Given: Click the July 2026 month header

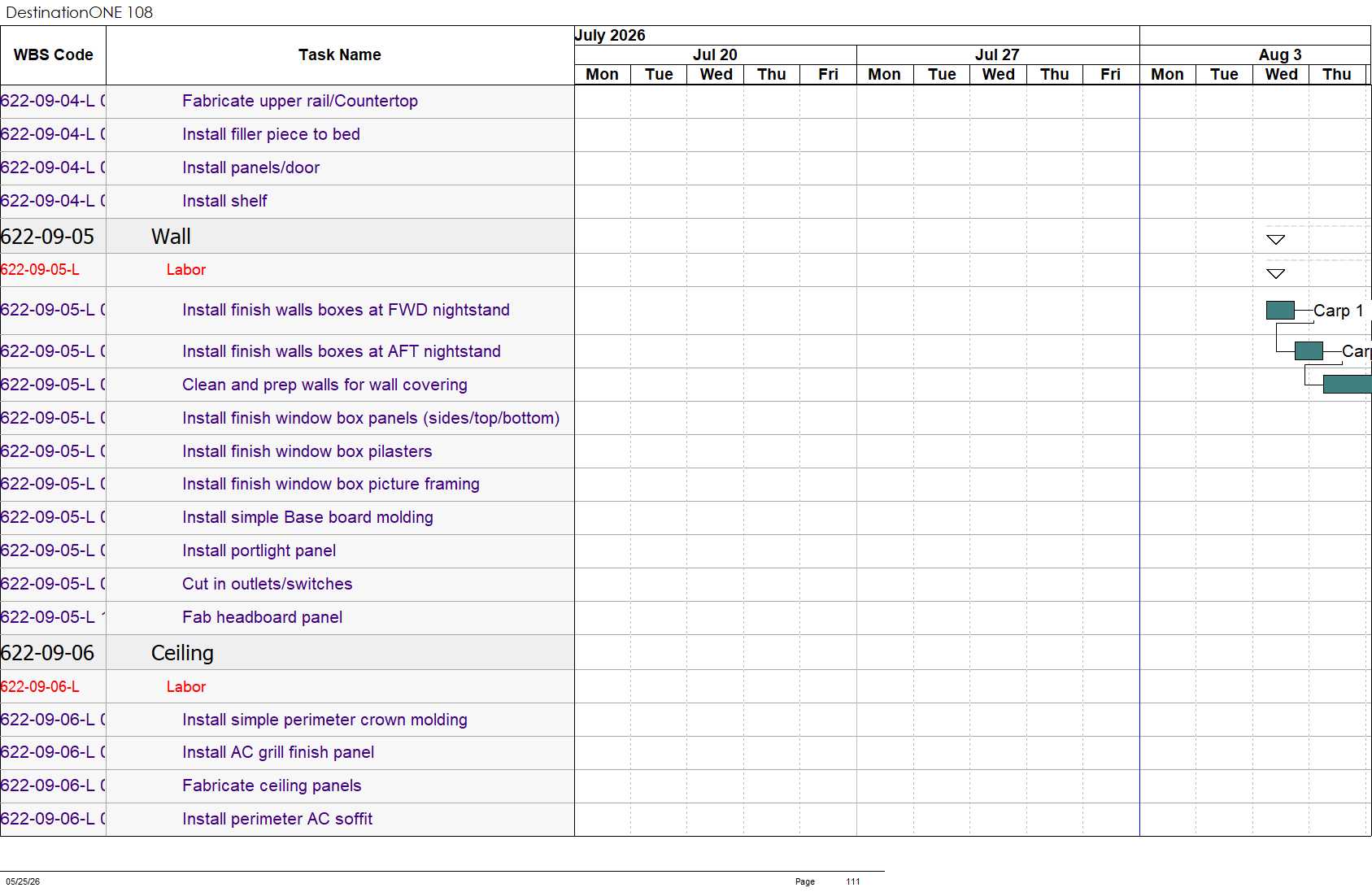Looking at the screenshot, I should tap(610, 35).
